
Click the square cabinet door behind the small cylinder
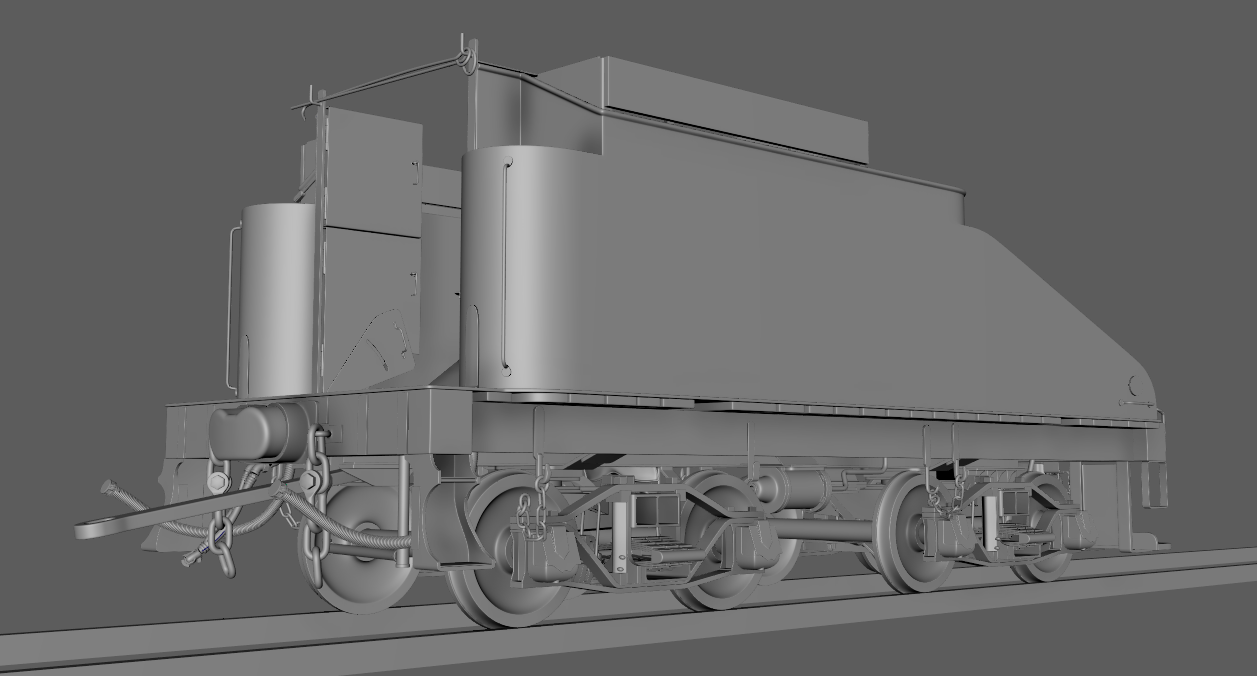[x=373, y=172]
